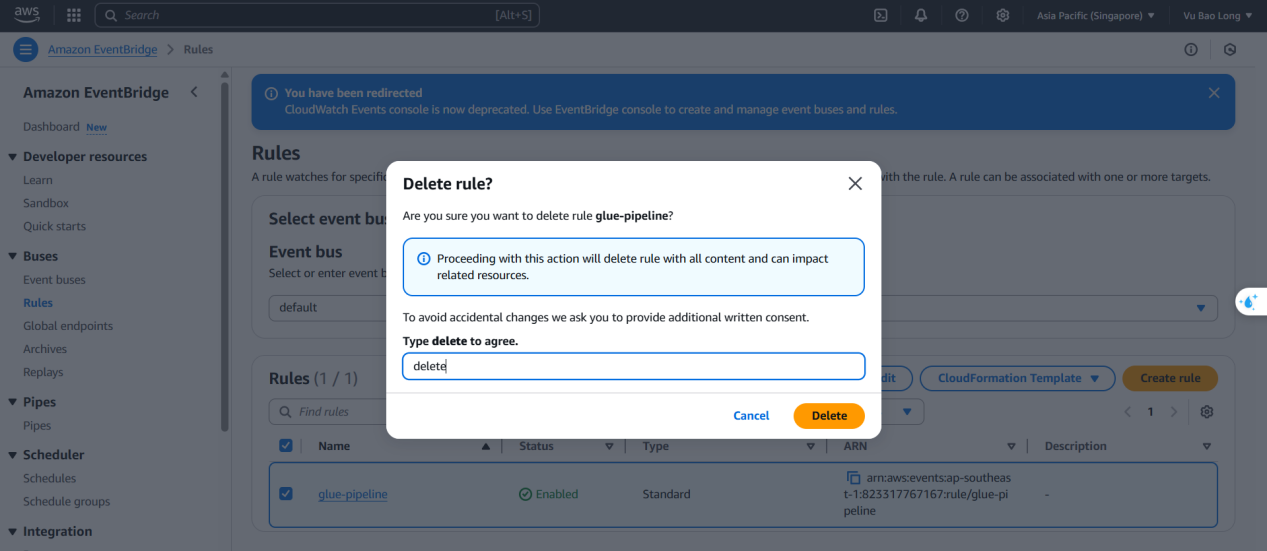Open the notifications bell

click(921, 15)
